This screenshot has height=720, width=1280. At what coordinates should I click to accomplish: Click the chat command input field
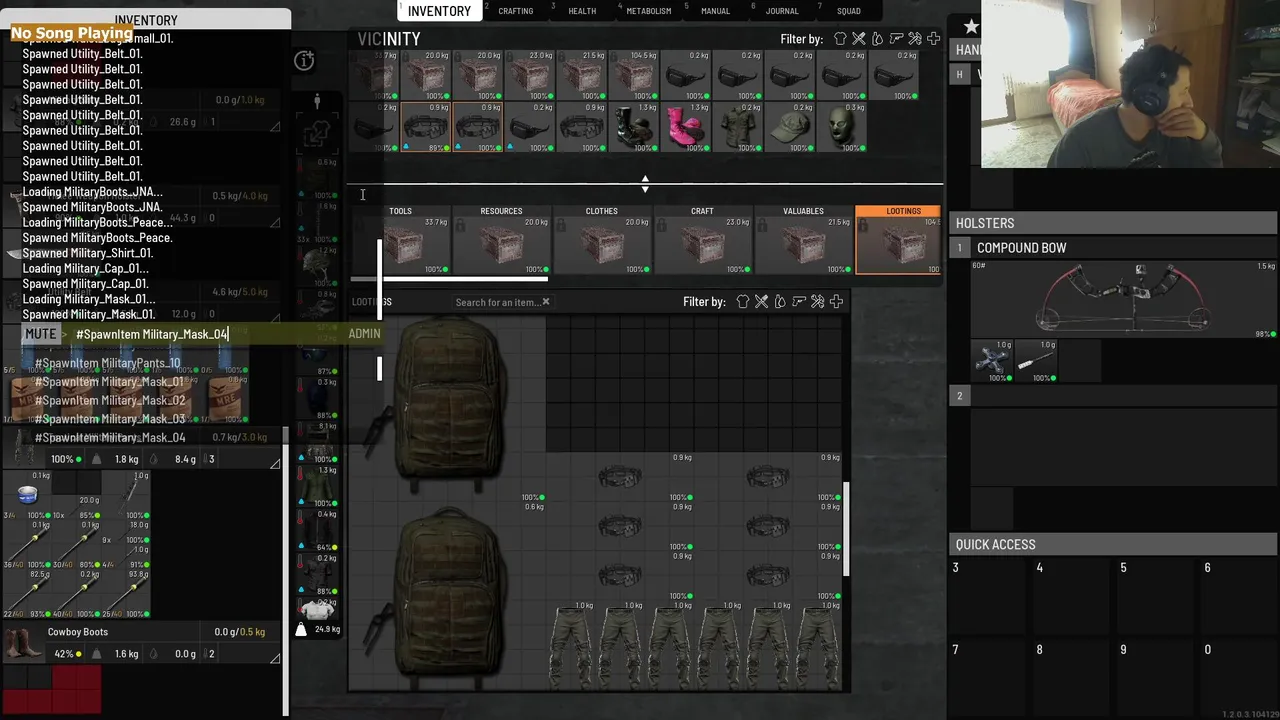(205, 334)
